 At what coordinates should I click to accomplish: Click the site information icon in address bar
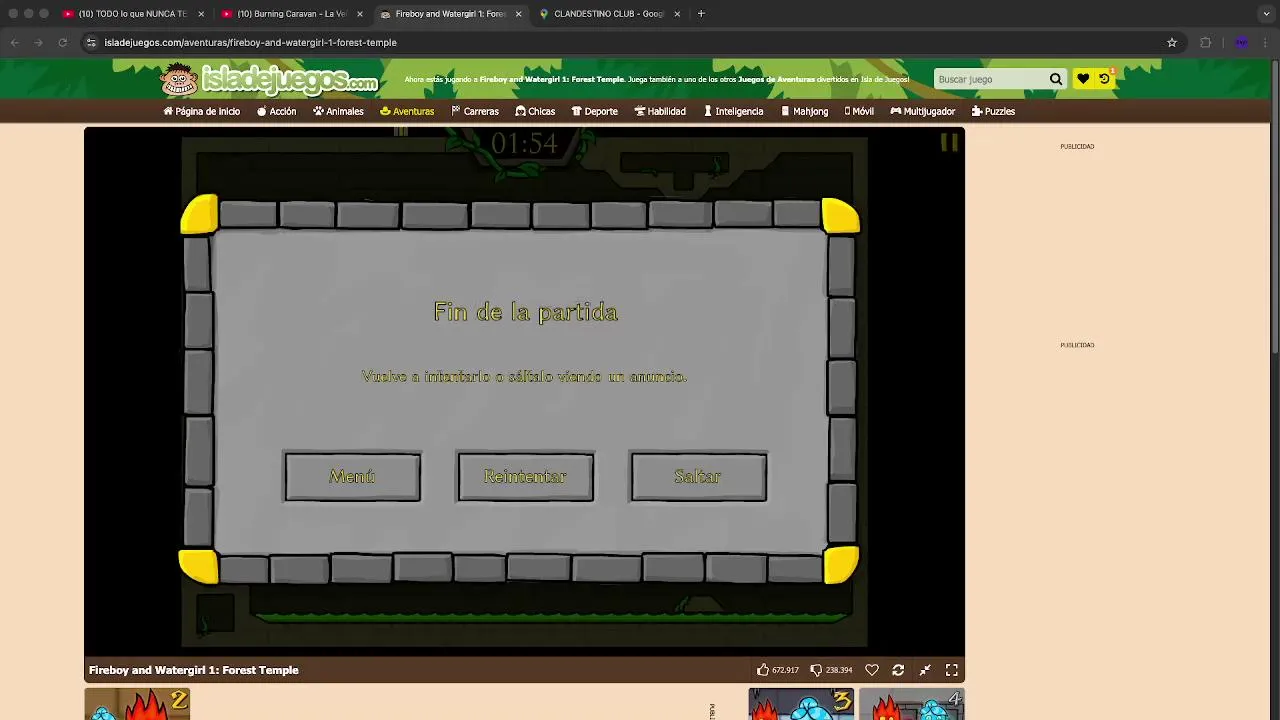[91, 42]
